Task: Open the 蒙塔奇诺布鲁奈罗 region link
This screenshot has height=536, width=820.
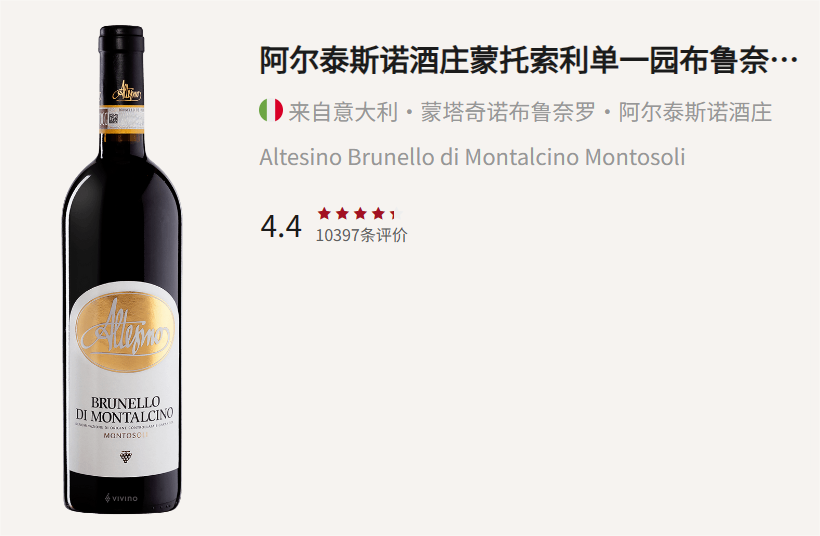Action: point(508,112)
